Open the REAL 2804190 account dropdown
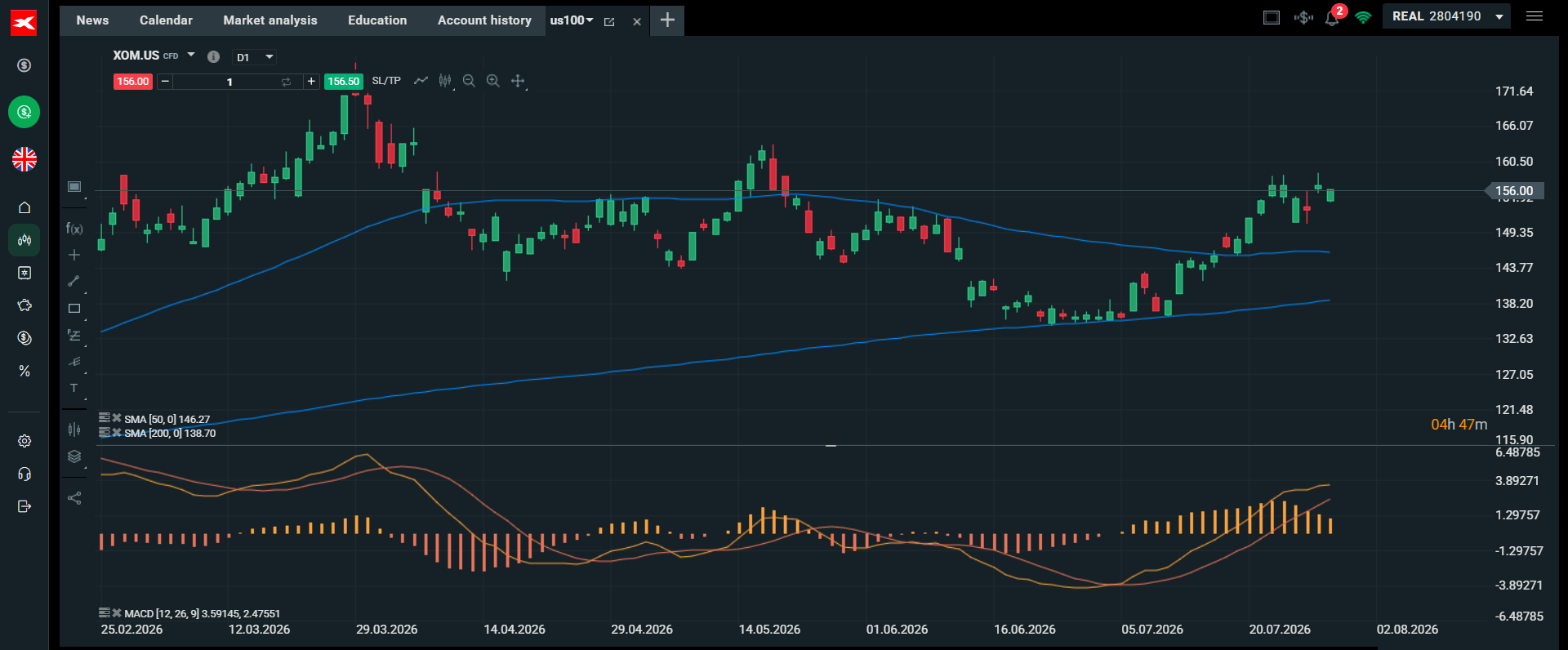This screenshot has width=1568, height=650. pyautogui.click(x=1446, y=16)
